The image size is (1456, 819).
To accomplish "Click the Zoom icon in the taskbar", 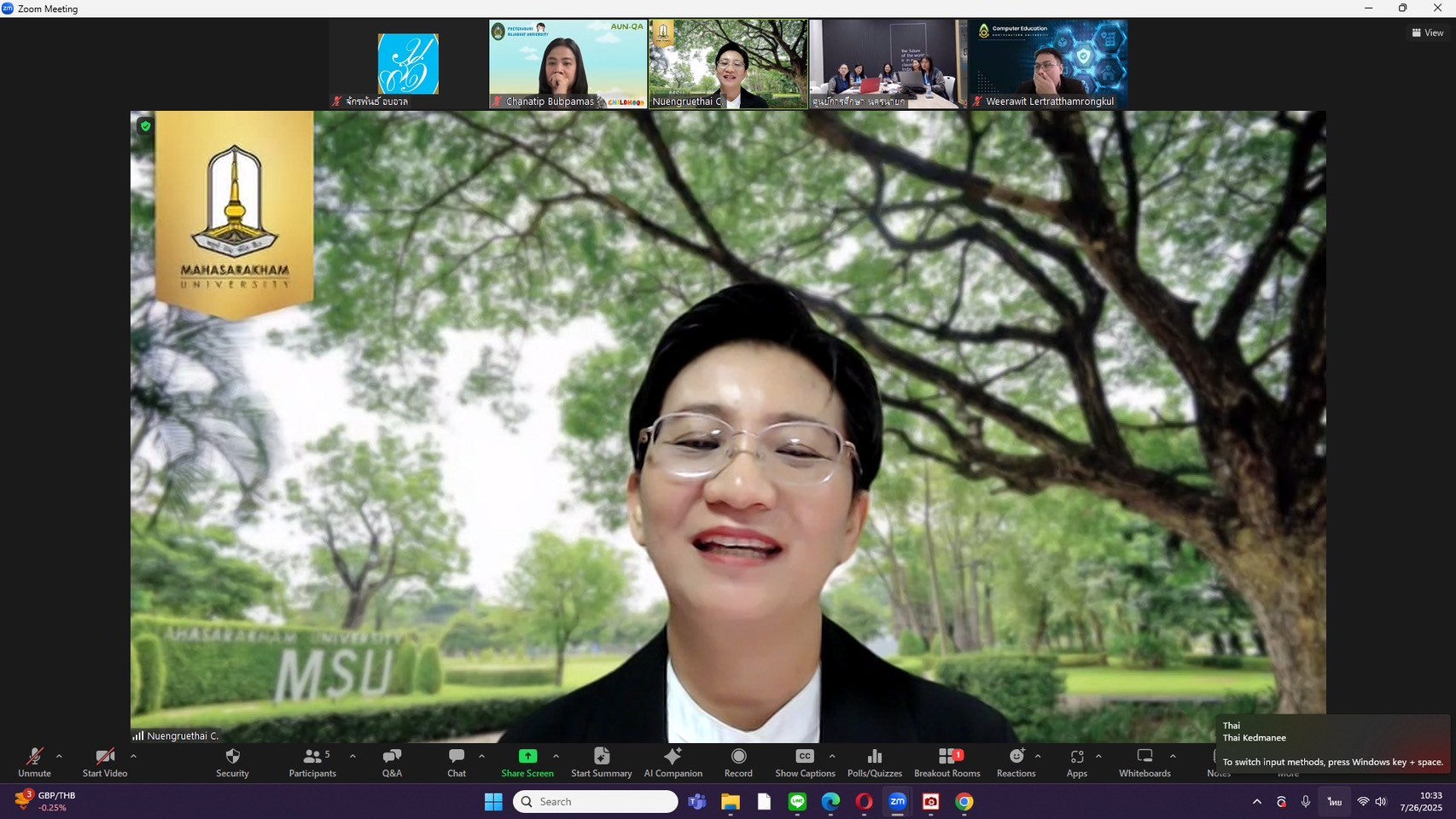I will point(897,802).
